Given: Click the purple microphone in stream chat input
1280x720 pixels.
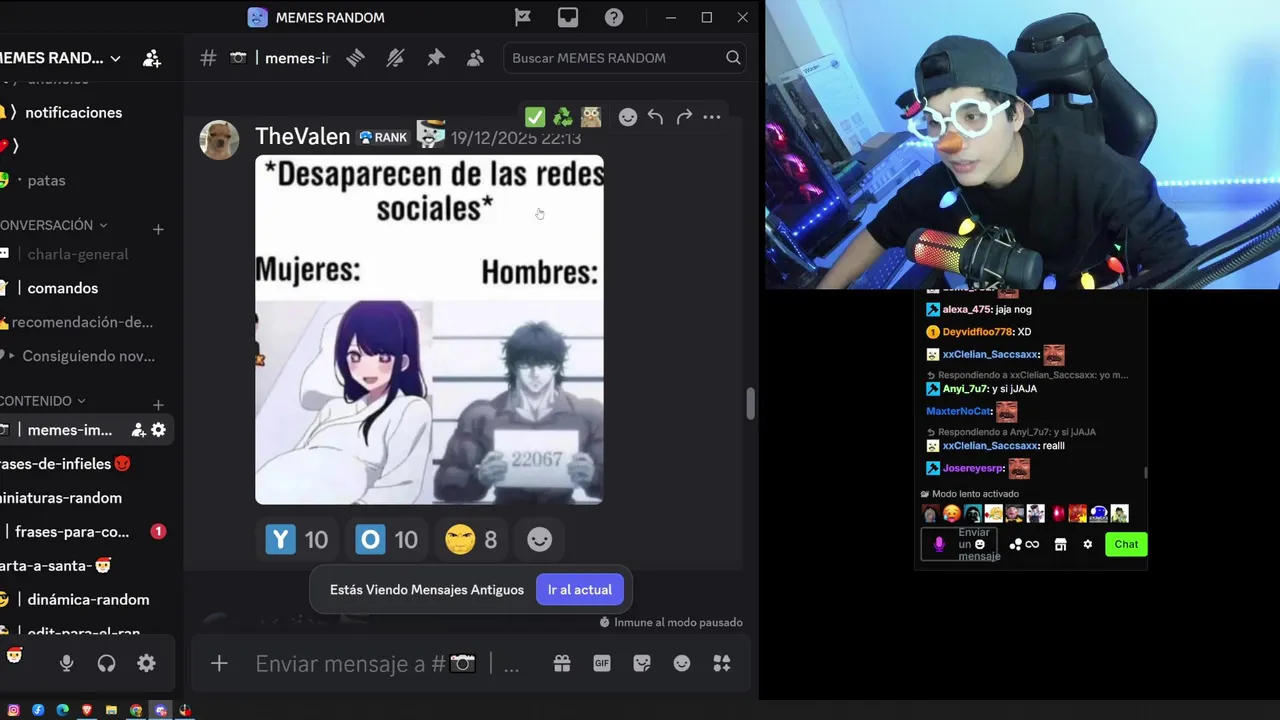Looking at the screenshot, I should click(938, 544).
